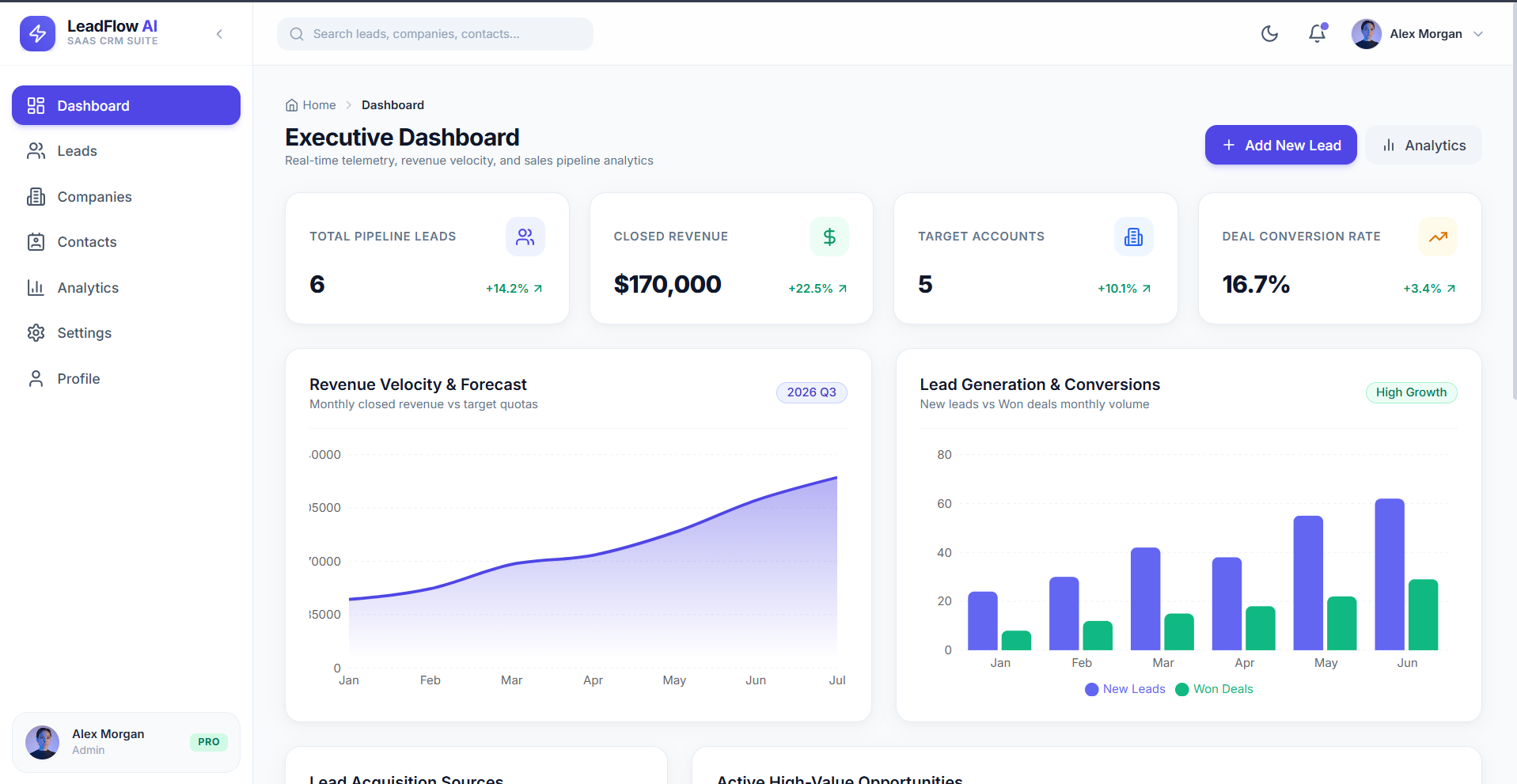Click the Revenue Velocity & Forecast title
Screen dimensions: 1517x784
coord(418,384)
